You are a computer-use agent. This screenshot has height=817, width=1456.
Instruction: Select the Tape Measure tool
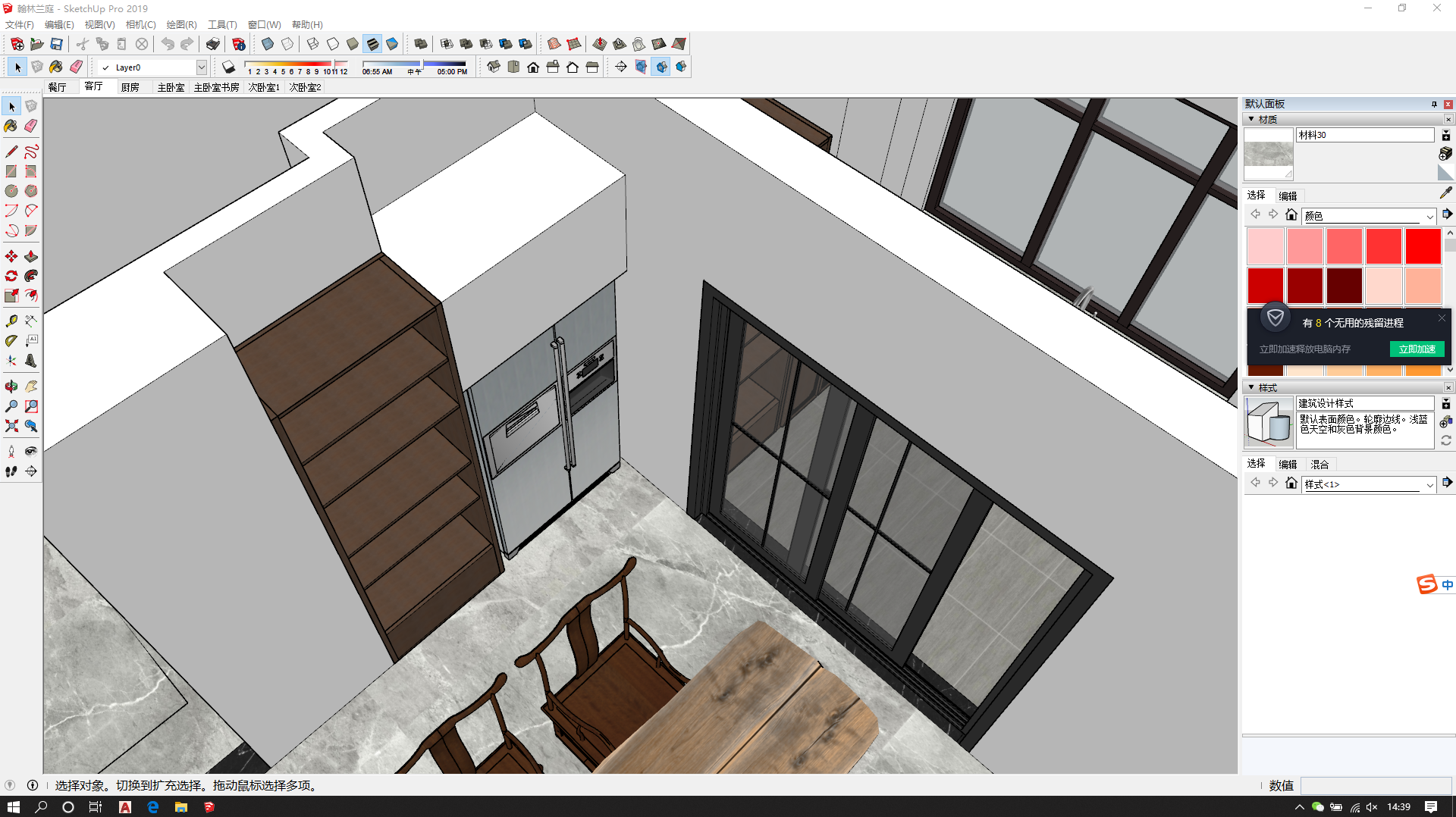(11, 321)
